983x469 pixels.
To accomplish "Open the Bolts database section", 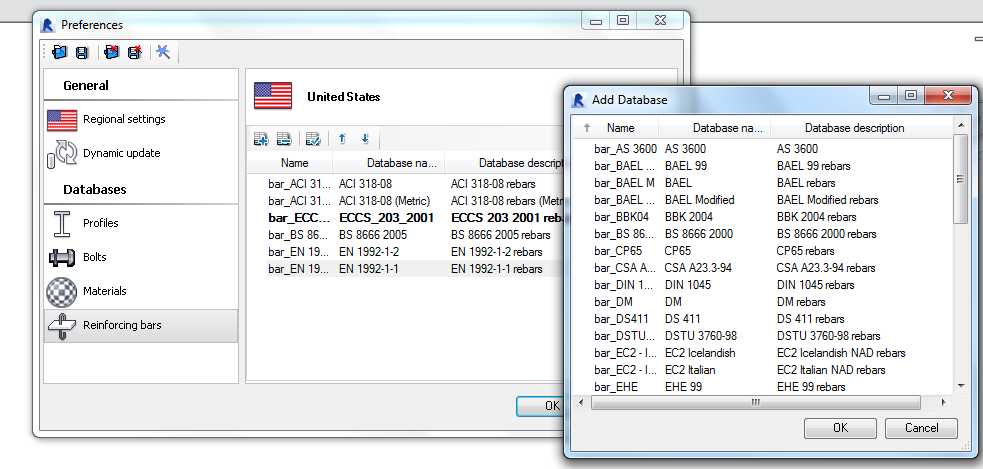I will (141, 257).
